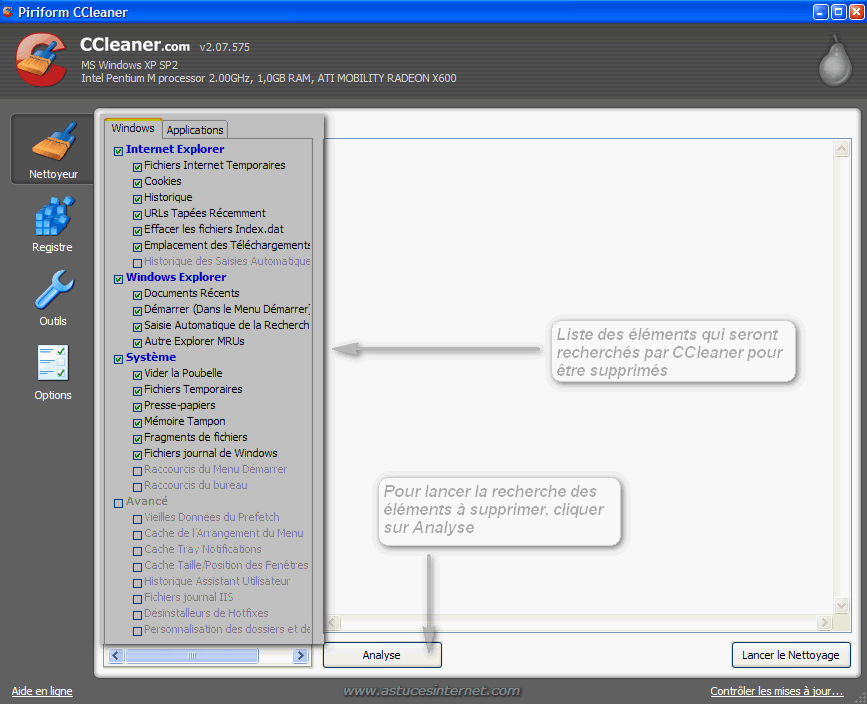Uncheck Autre Explorer MRUs

tap(137, 343)
